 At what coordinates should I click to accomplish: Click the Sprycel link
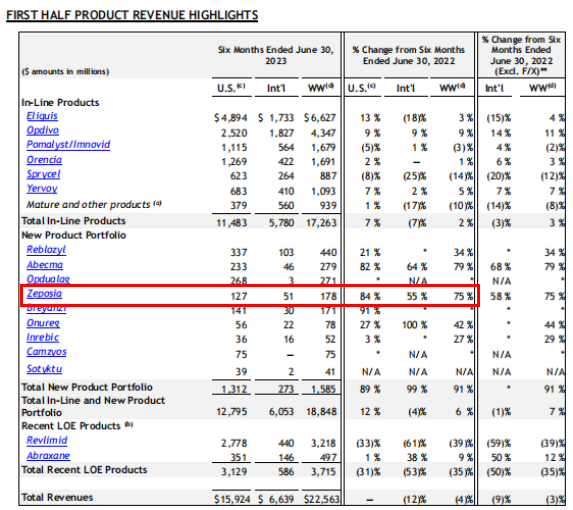click(x=43, y=174)
